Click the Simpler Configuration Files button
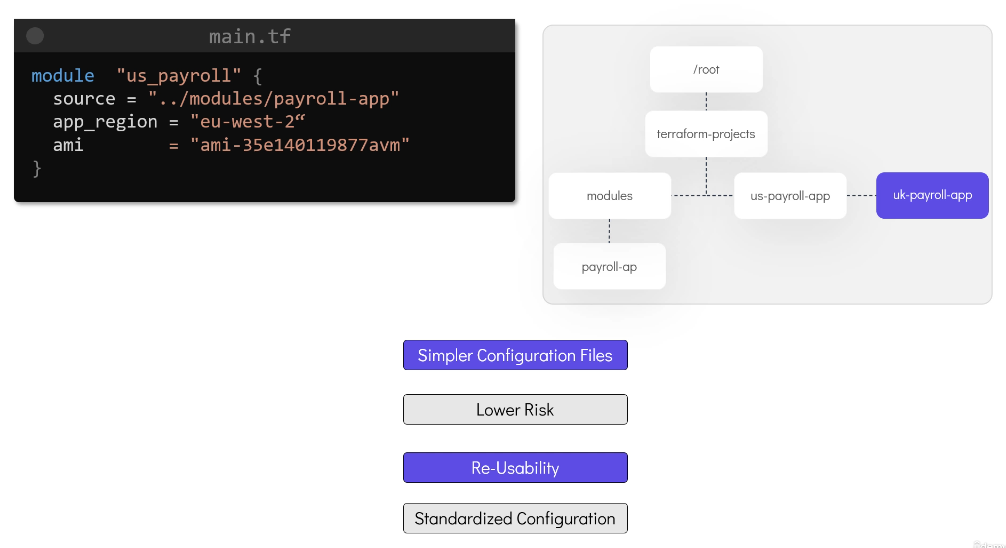 [515, 355]
